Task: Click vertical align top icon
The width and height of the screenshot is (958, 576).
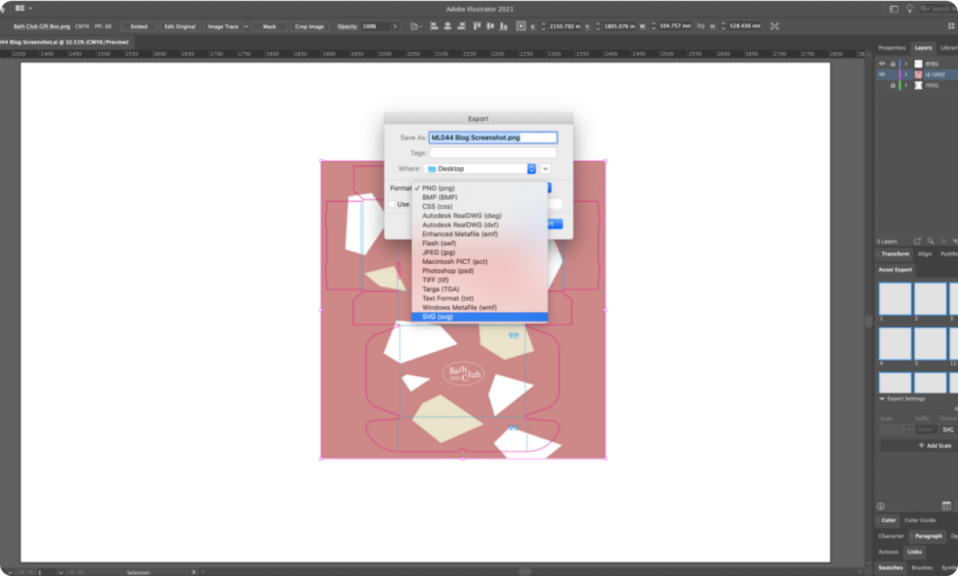Action: [477, 26]
